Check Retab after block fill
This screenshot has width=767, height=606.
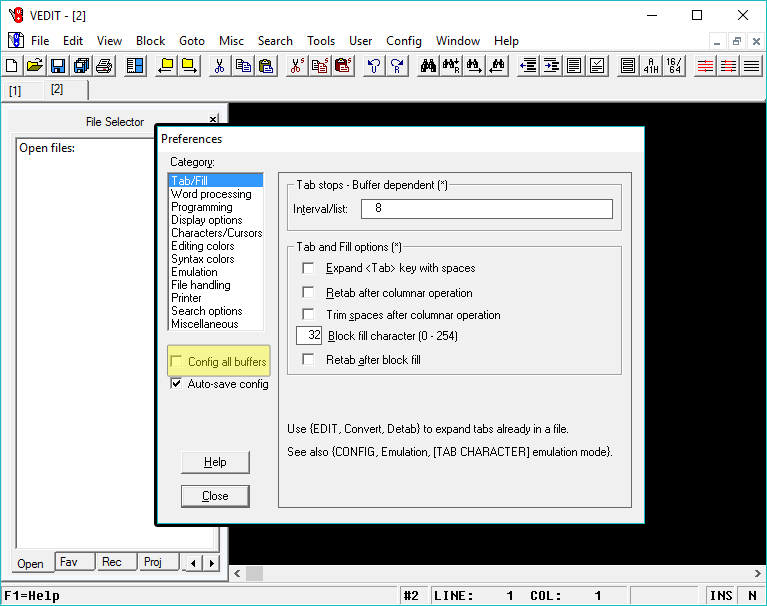click(308, 359)
